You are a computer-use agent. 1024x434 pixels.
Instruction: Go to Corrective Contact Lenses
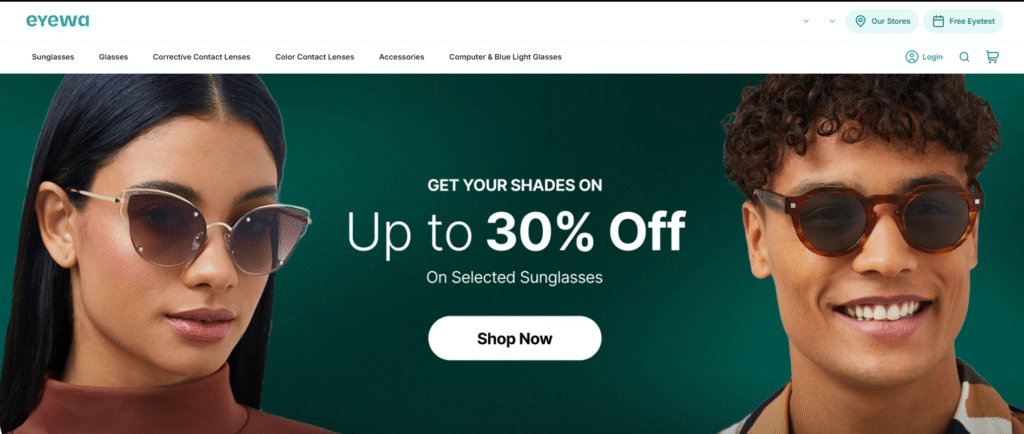pyautogui.click(x=201, y=57)
